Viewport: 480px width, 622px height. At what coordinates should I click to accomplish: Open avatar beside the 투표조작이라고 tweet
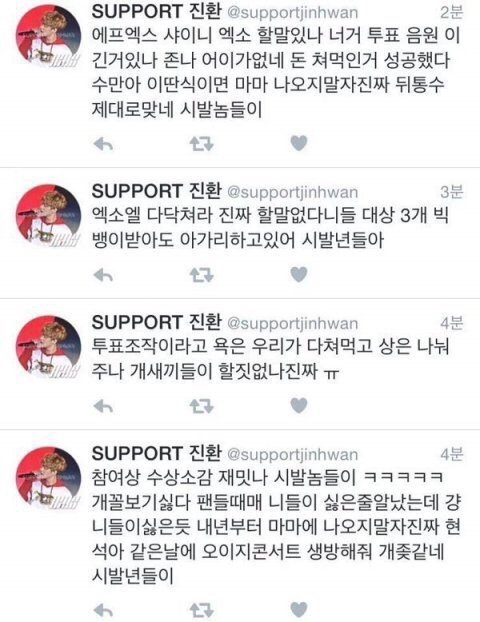(48, 347)
